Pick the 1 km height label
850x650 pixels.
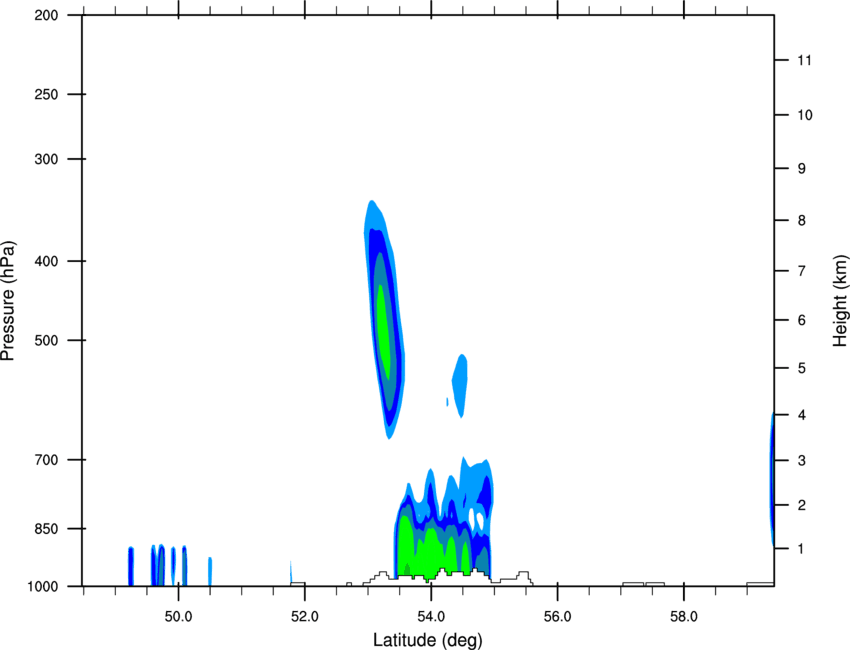tap(801, 549)
